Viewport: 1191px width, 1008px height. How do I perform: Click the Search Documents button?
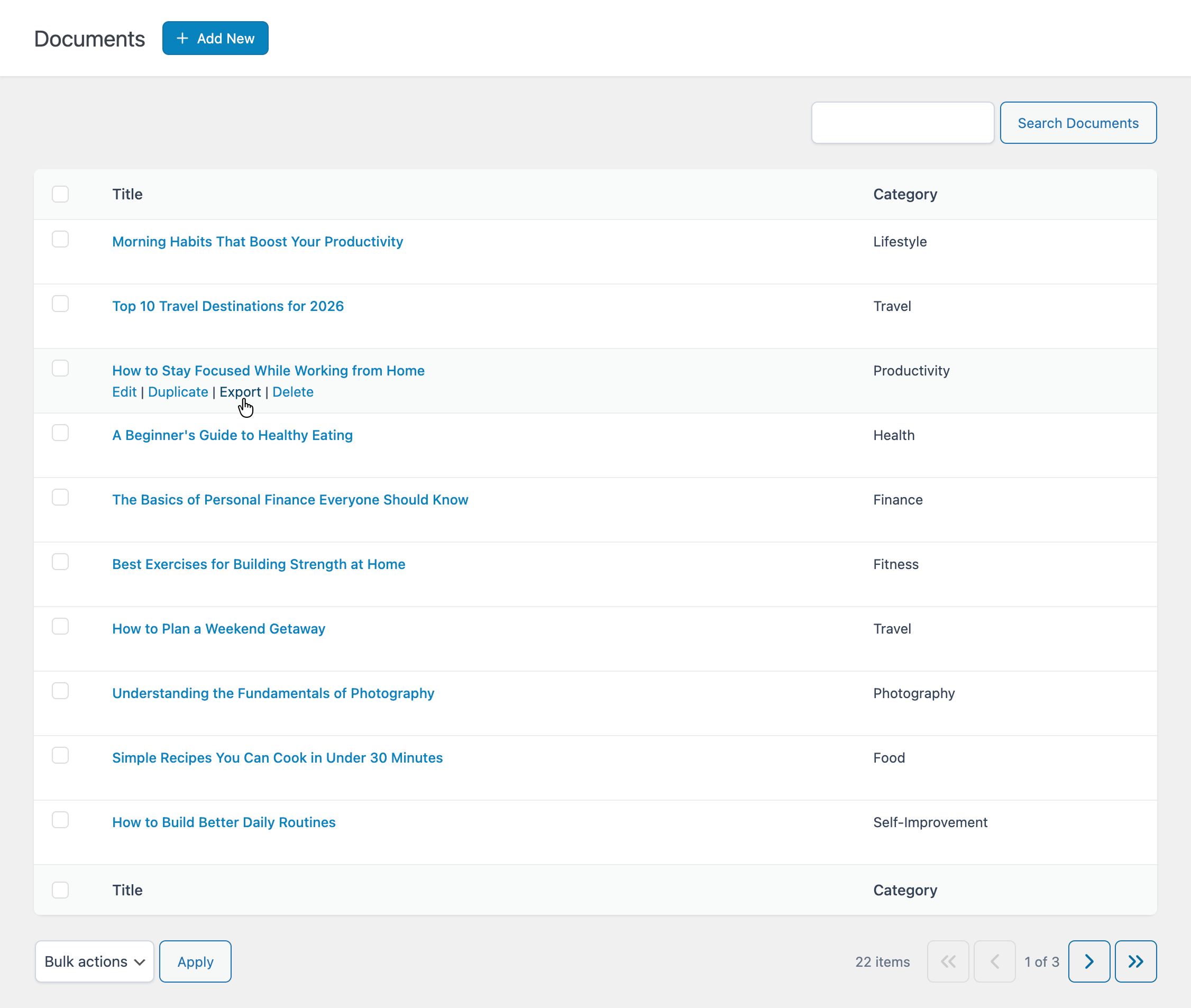point(1078,122)
